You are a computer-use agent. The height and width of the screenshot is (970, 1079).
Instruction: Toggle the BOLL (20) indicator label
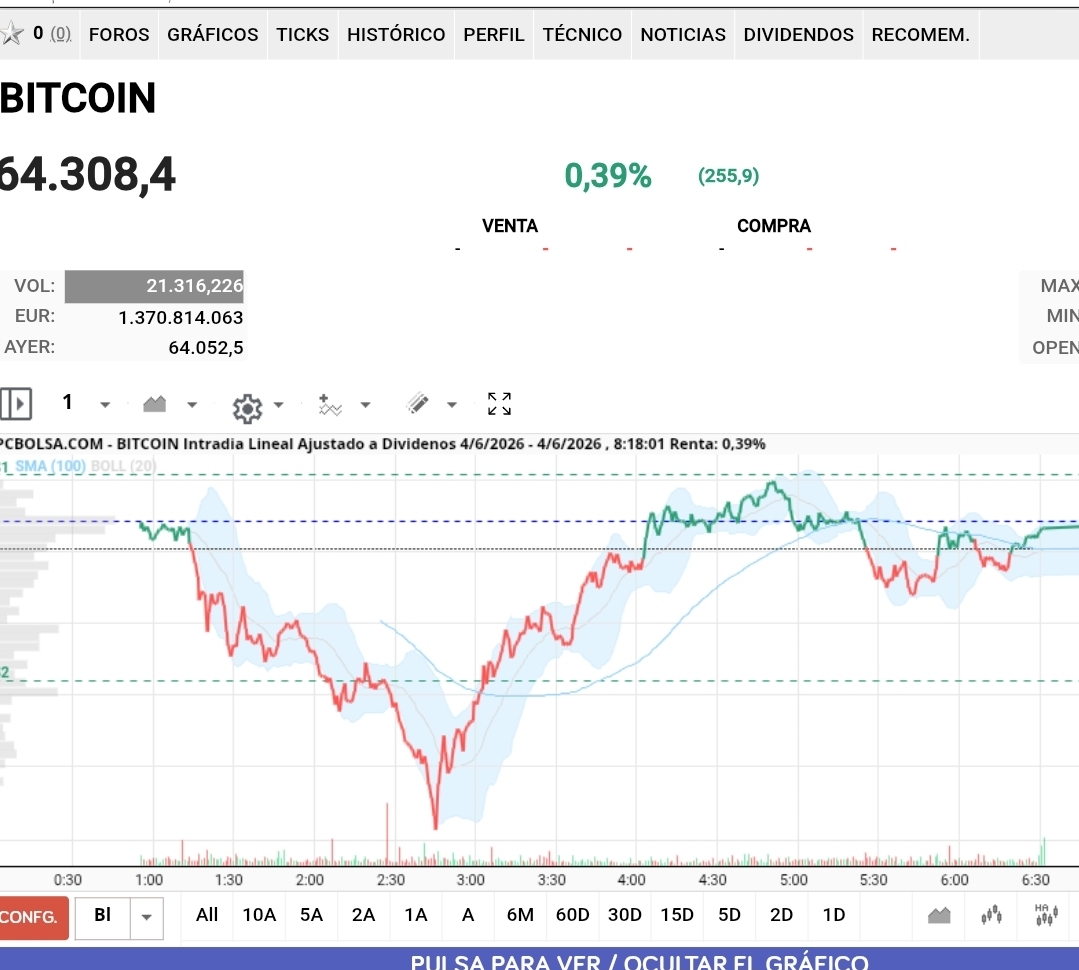click(x=124, y=466)
